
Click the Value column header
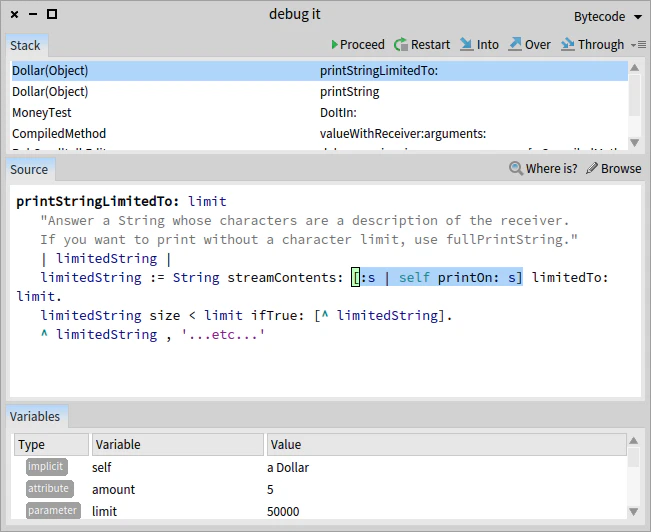pyautogui.click(x=447, y=444)
